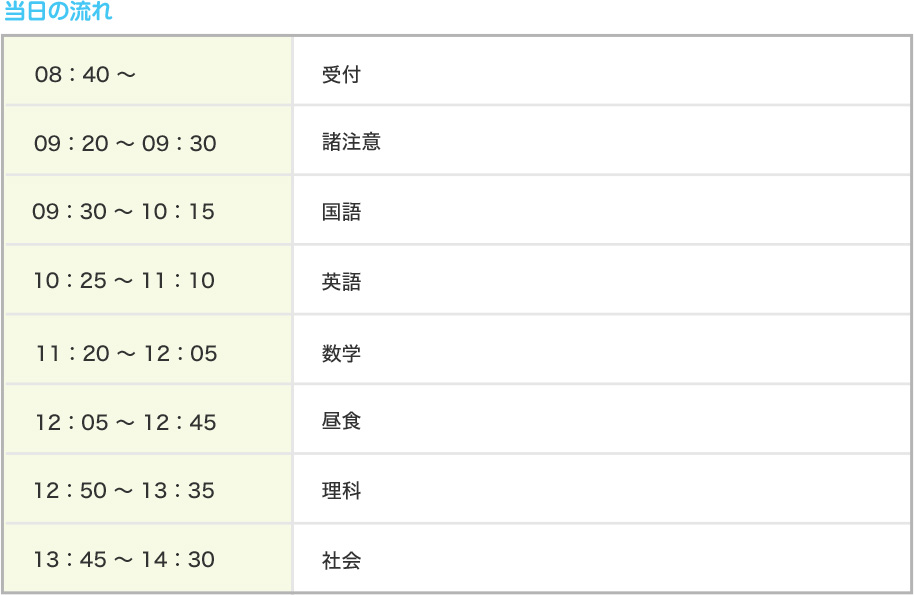Select the 08:40 ～ time cell
The height and width of the screenshot is (595, 914).
pos(84,75)
